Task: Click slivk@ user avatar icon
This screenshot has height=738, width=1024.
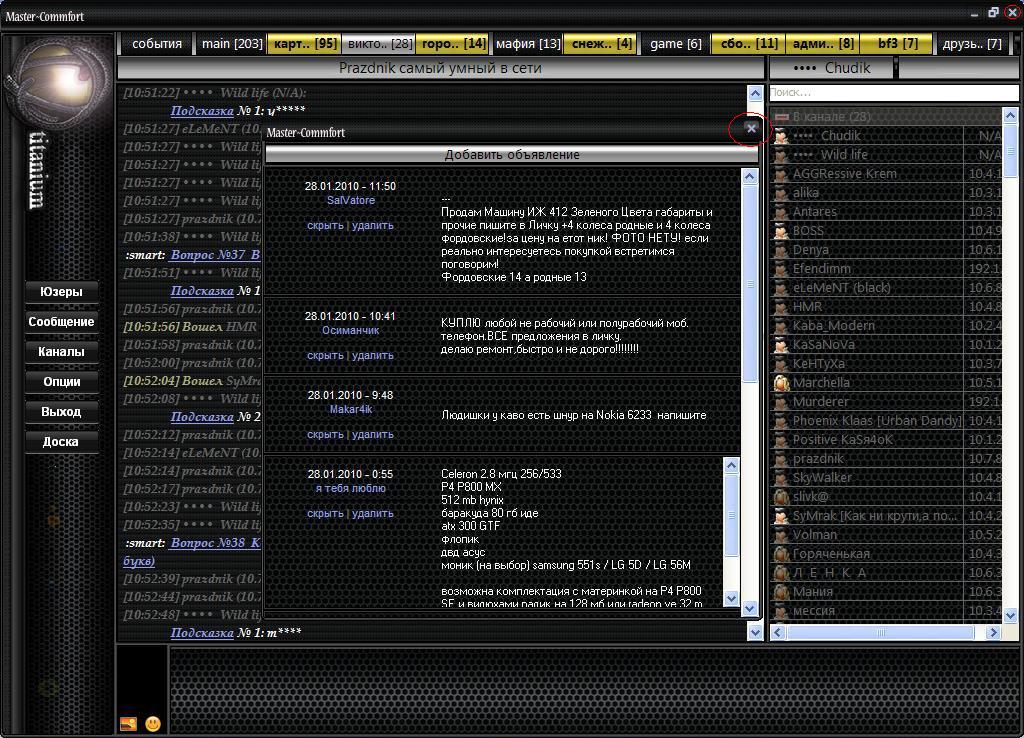Action: tap(781, 497)
